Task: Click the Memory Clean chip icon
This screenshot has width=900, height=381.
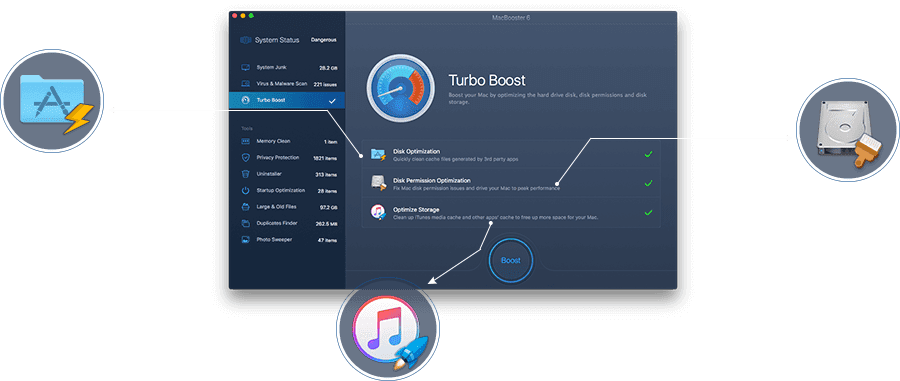Action: (x=246, y=141)
